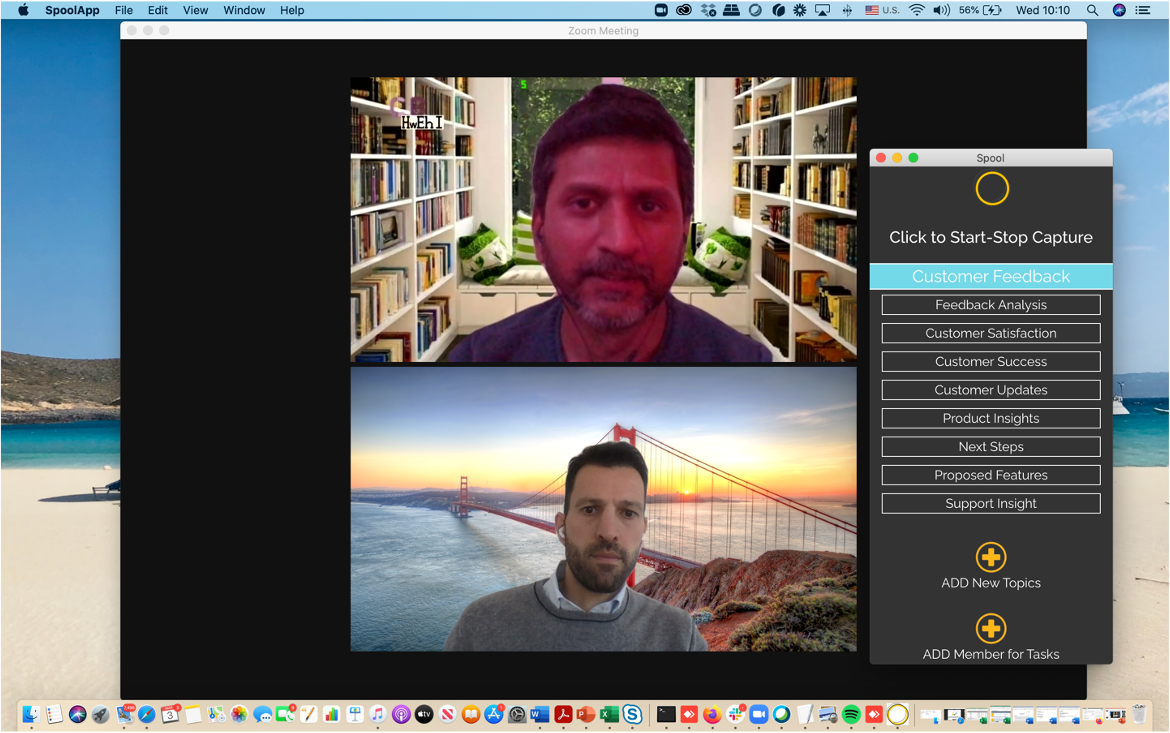This screenshot has height=733, width=1170.
Task: Choose the Proposed Features topic button
Action: 990,475
